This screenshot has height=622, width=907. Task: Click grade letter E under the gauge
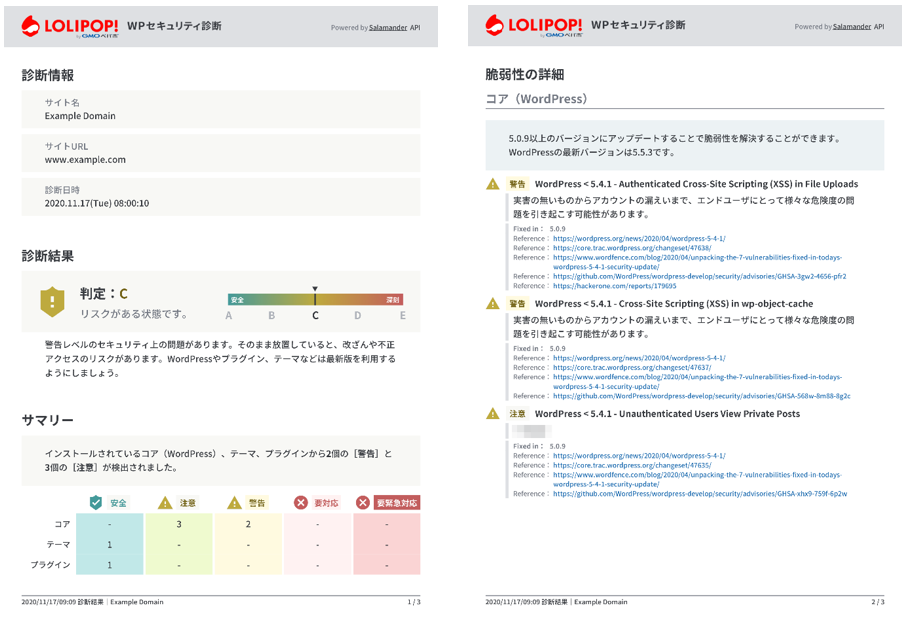coord(403,316)
